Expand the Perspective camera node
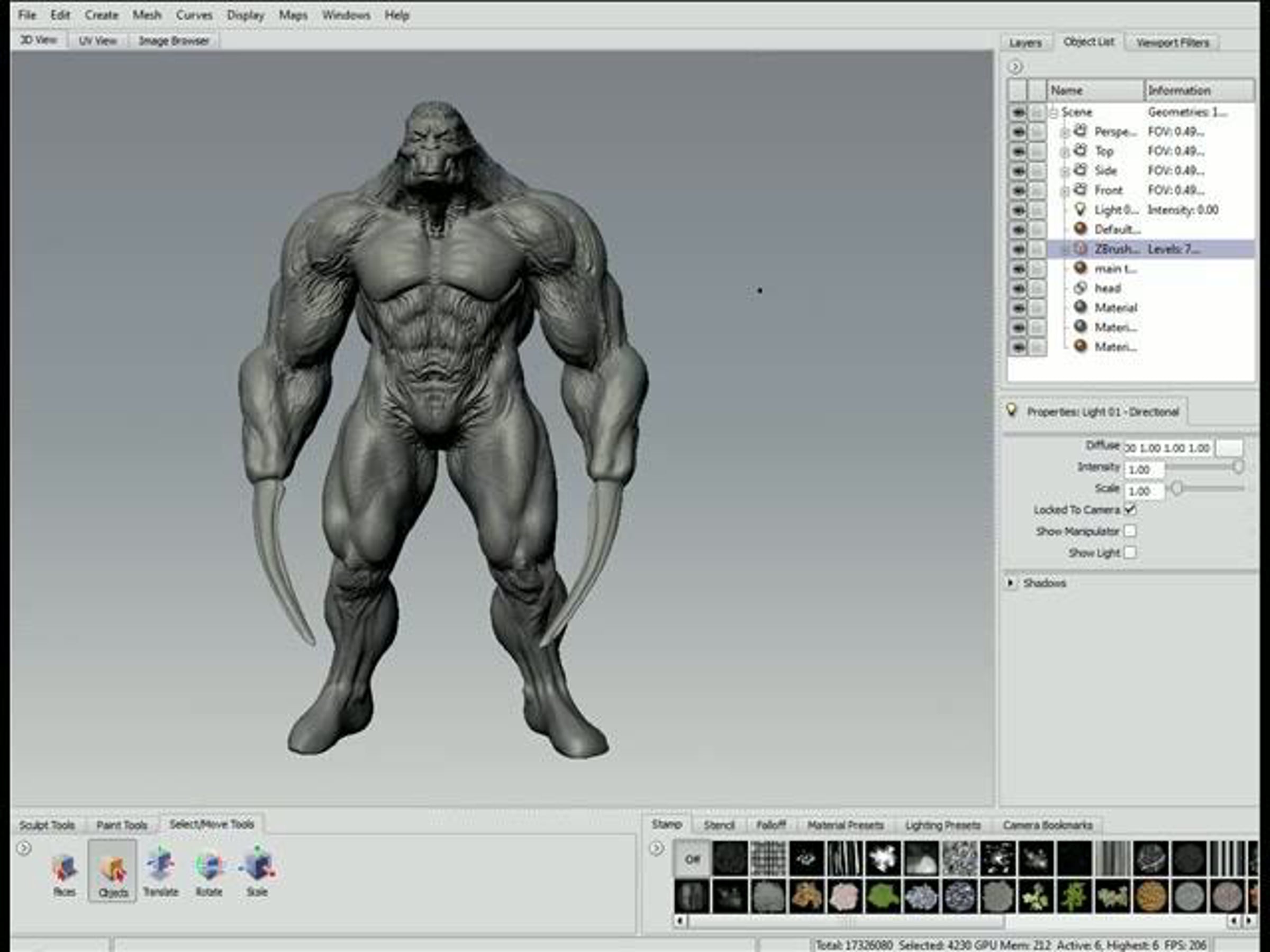This screenshot has width=1270, height=952. click(1065, 133)
